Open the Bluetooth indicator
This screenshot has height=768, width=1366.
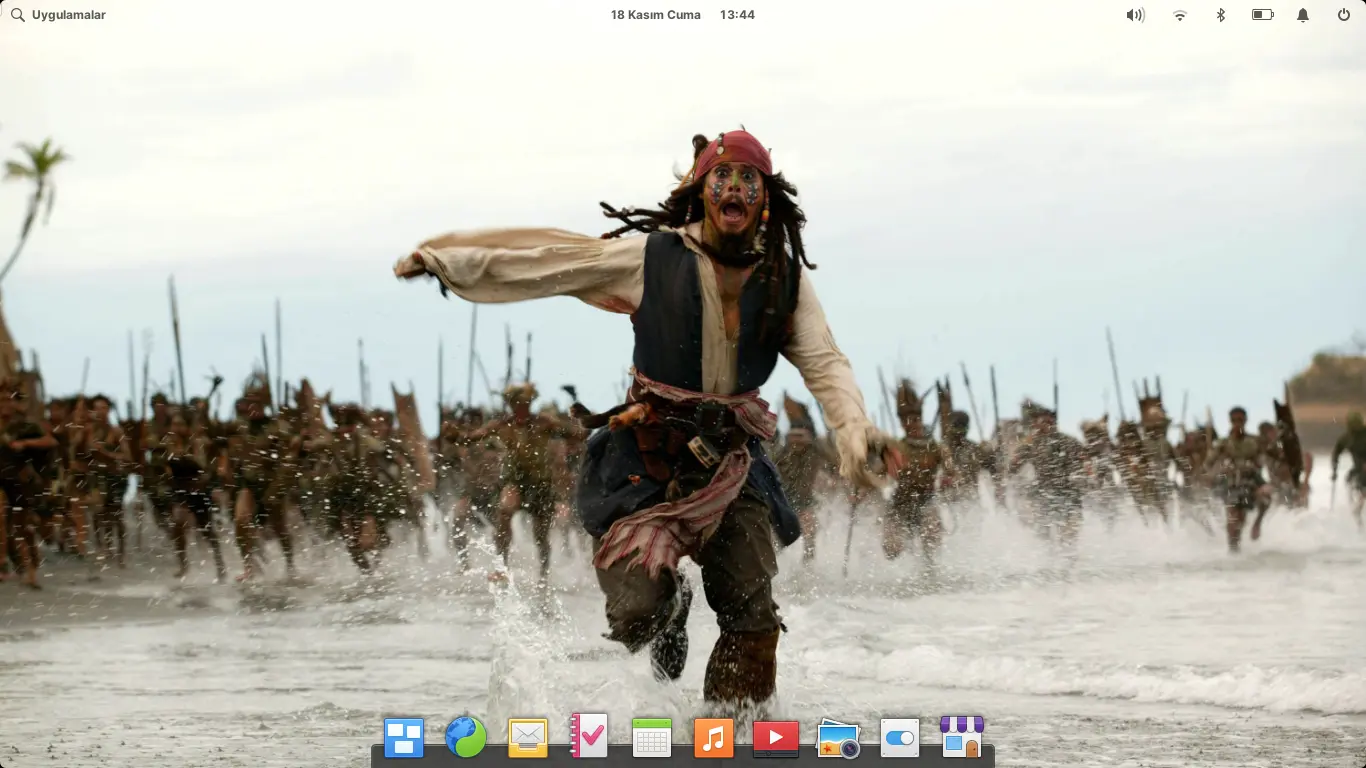(1221, 15)
